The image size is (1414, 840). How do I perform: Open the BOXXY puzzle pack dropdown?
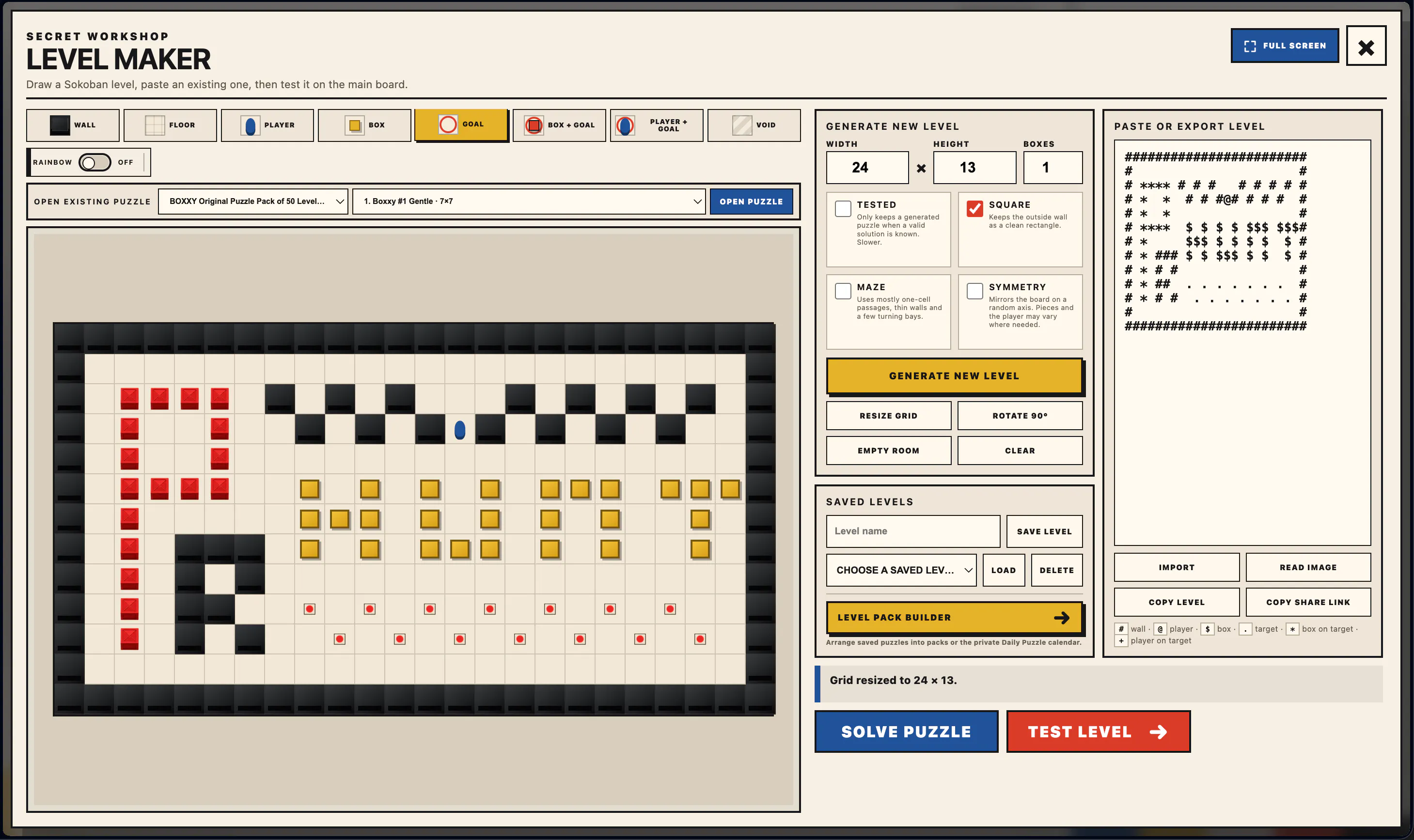(253, 202)
